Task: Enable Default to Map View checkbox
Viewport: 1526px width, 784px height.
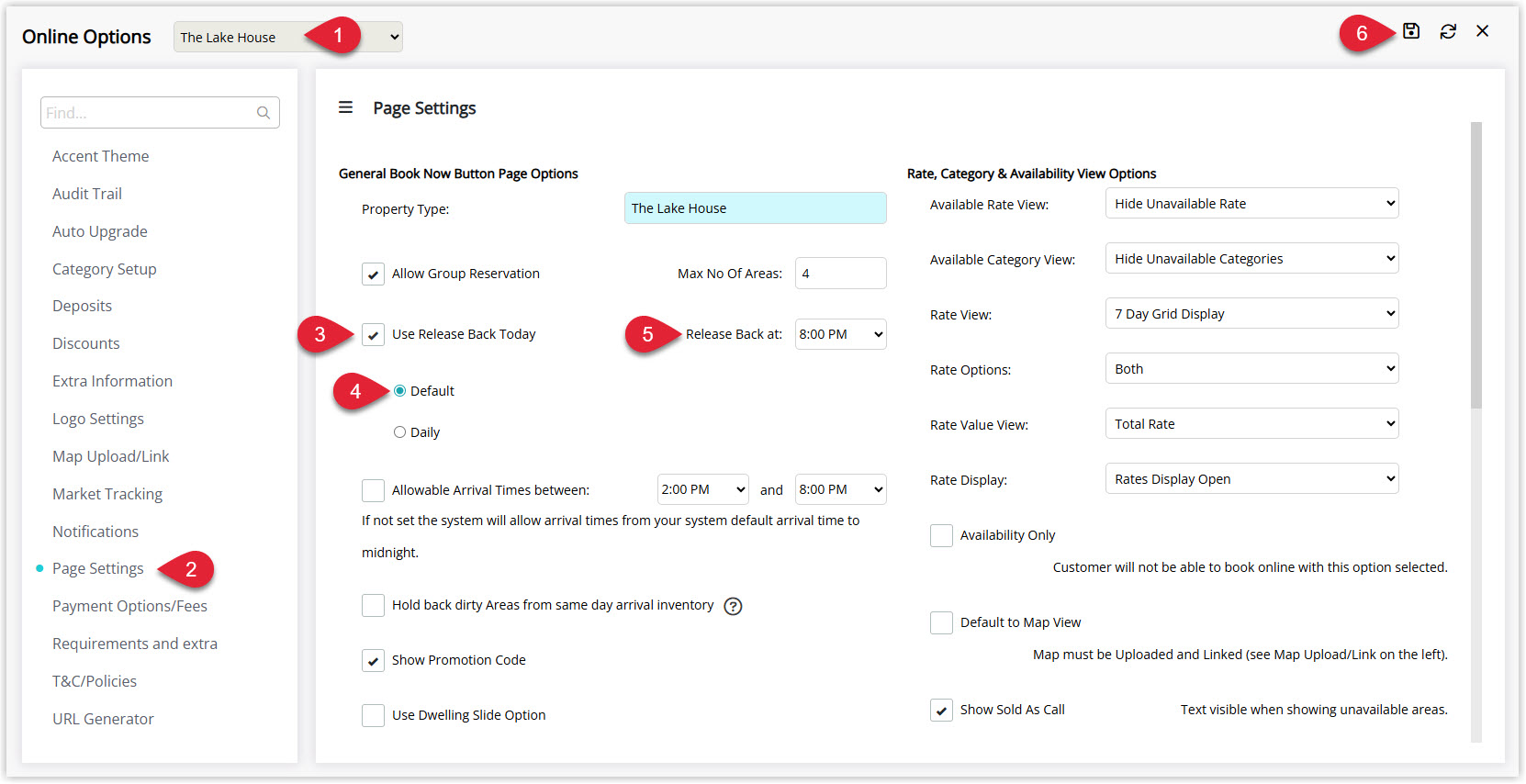Action: 941,622
